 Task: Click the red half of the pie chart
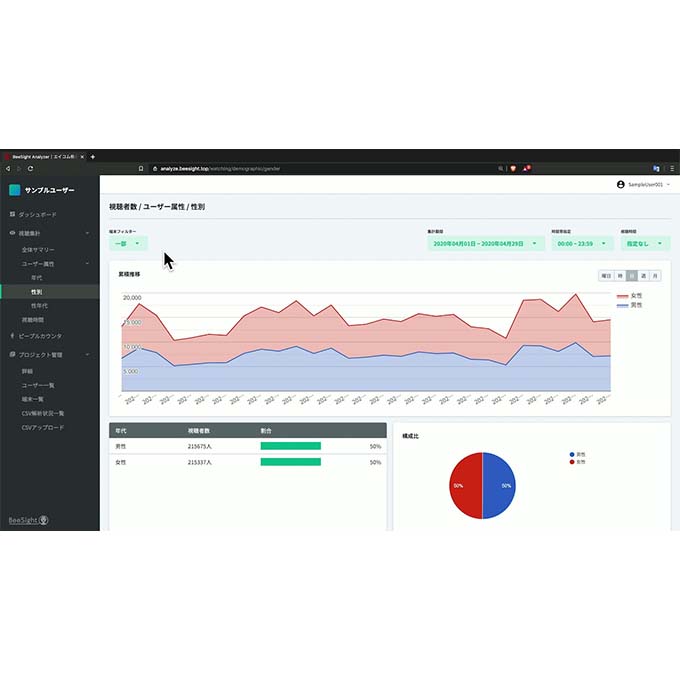pyautogui.click(x=465, y=486)
